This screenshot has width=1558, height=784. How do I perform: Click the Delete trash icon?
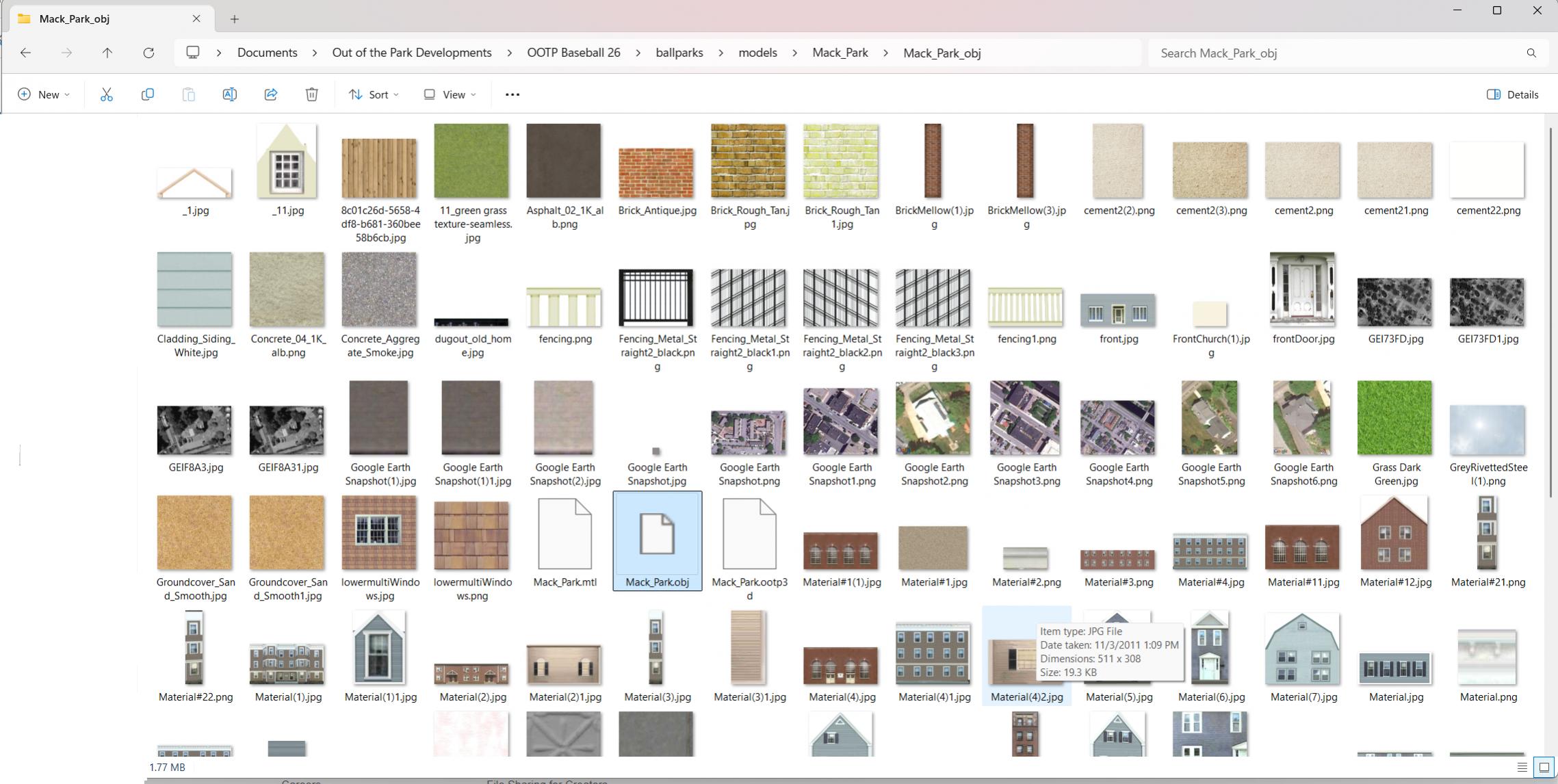coord(311,94)
